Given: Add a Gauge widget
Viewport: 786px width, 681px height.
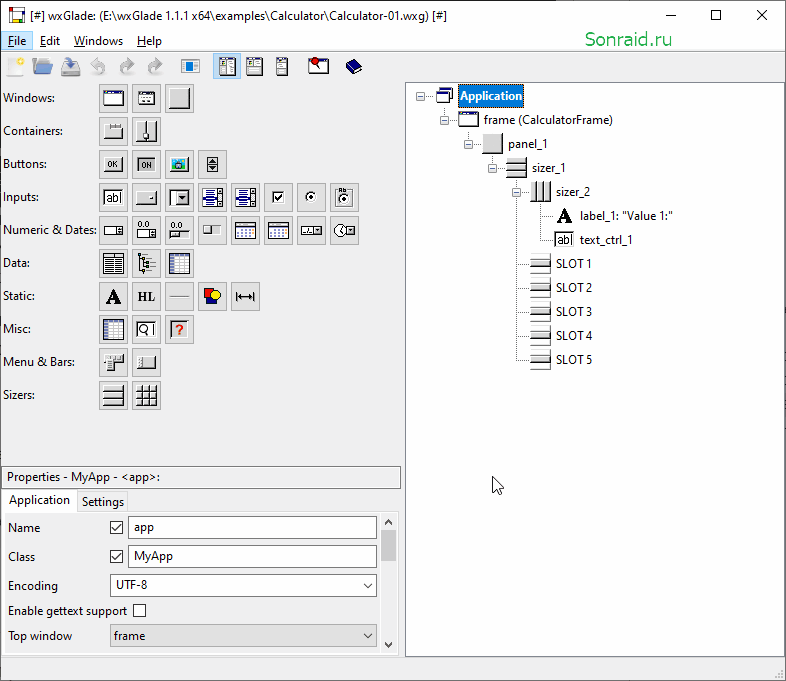Looking at the screenshot, I should [213, 231].
